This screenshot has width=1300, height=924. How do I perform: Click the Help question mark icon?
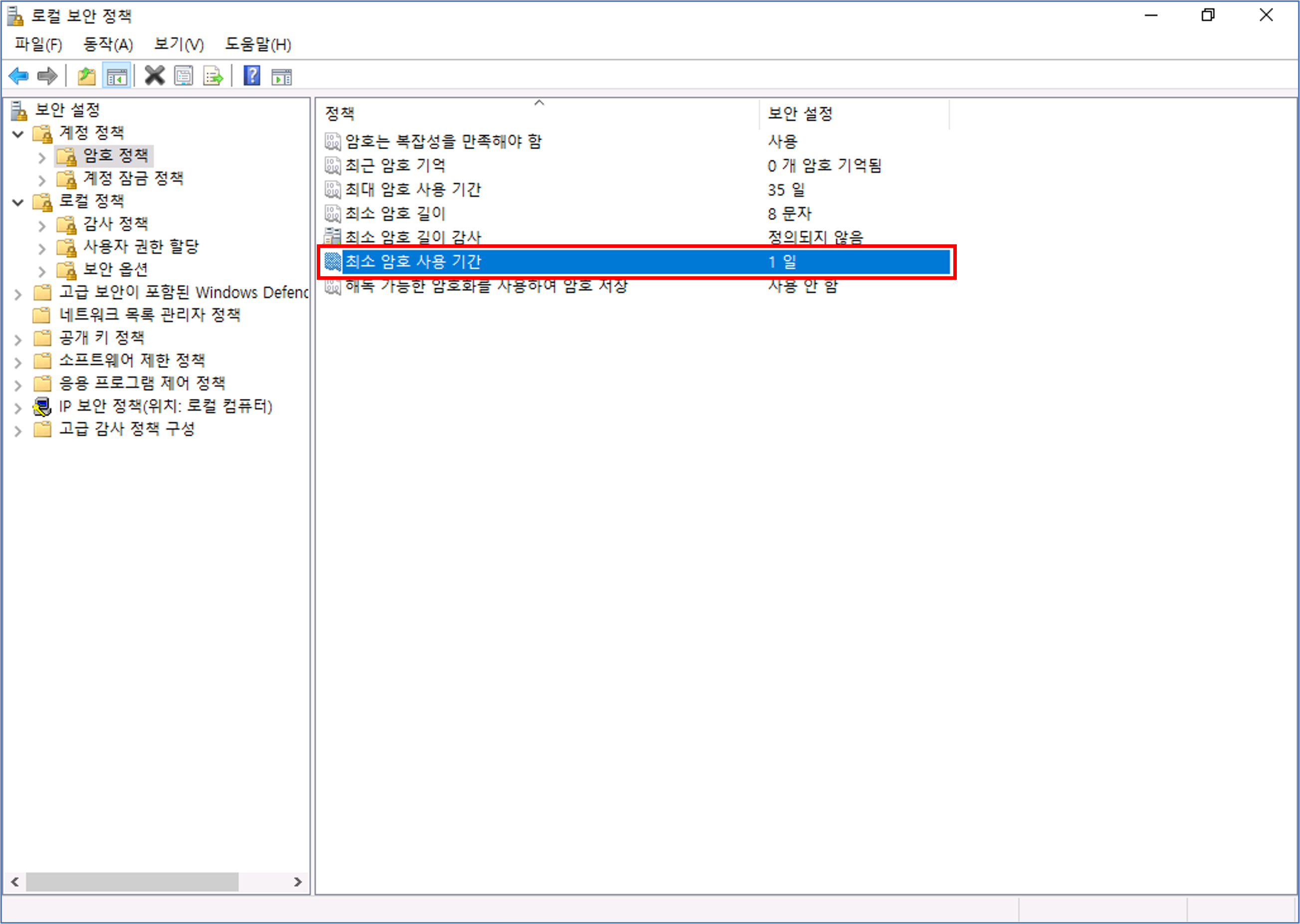tap(251, 76)
